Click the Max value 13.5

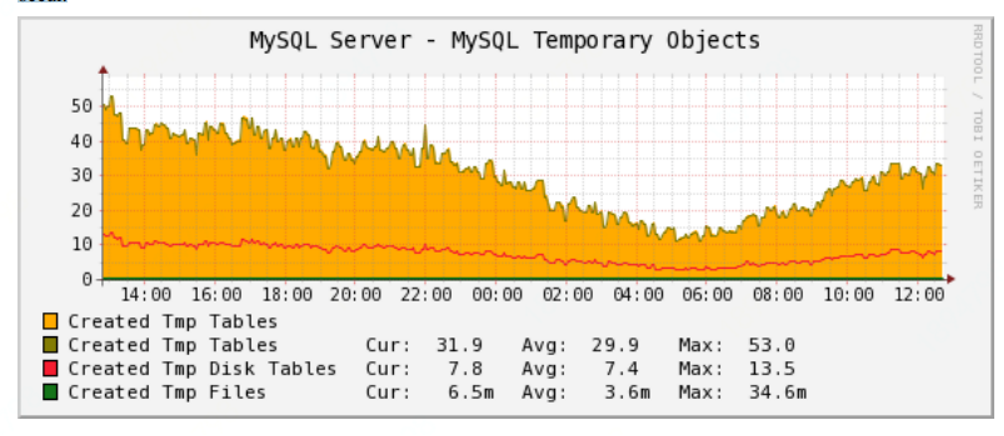(x=772, y=369)
